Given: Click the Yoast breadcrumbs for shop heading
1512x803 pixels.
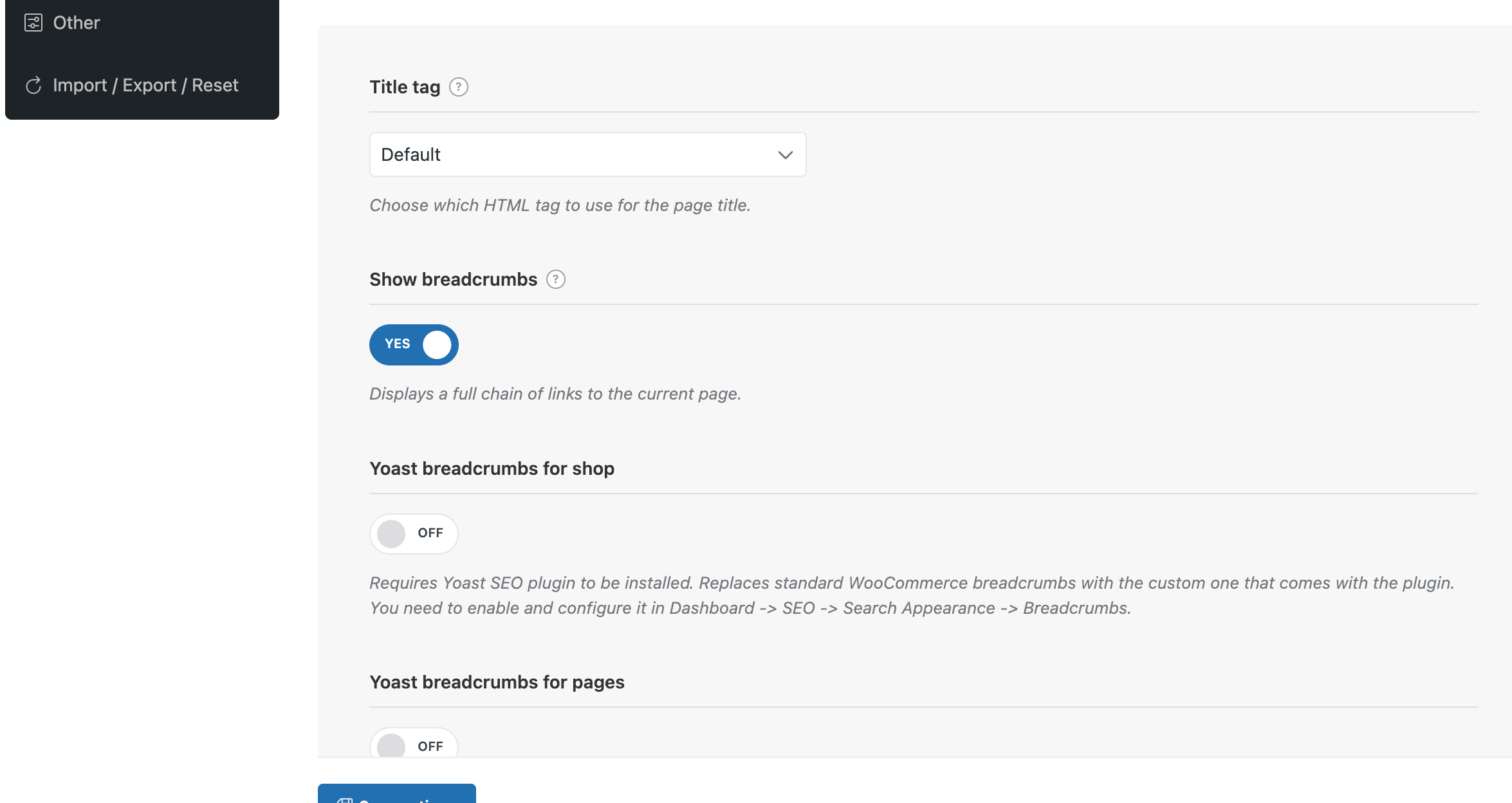Looking at the screenshot, I should tap(492, 468).
